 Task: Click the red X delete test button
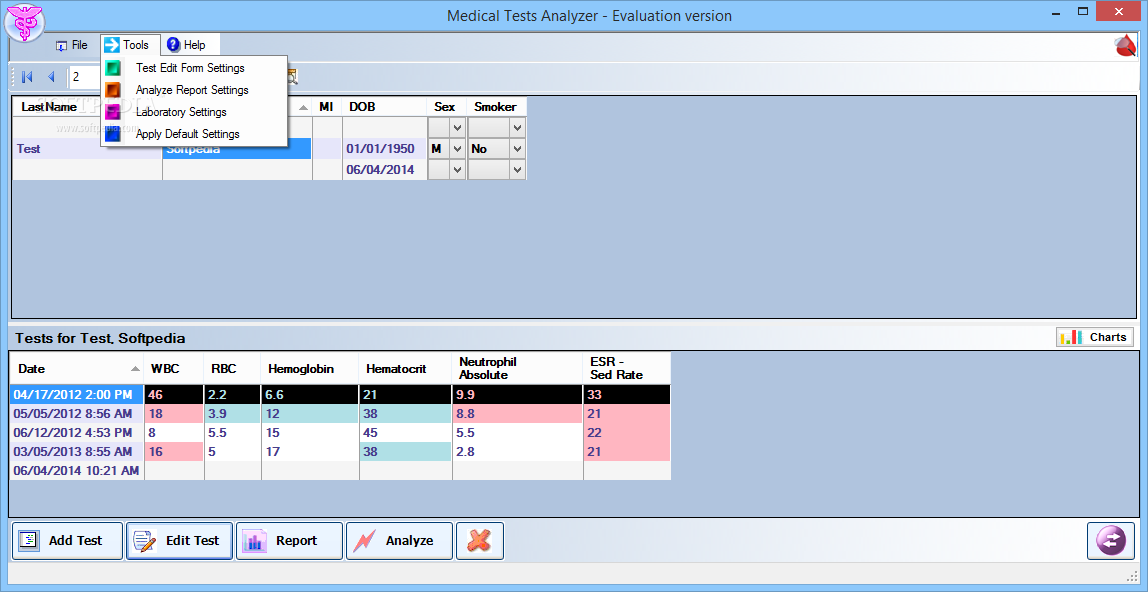click(480, 541)
